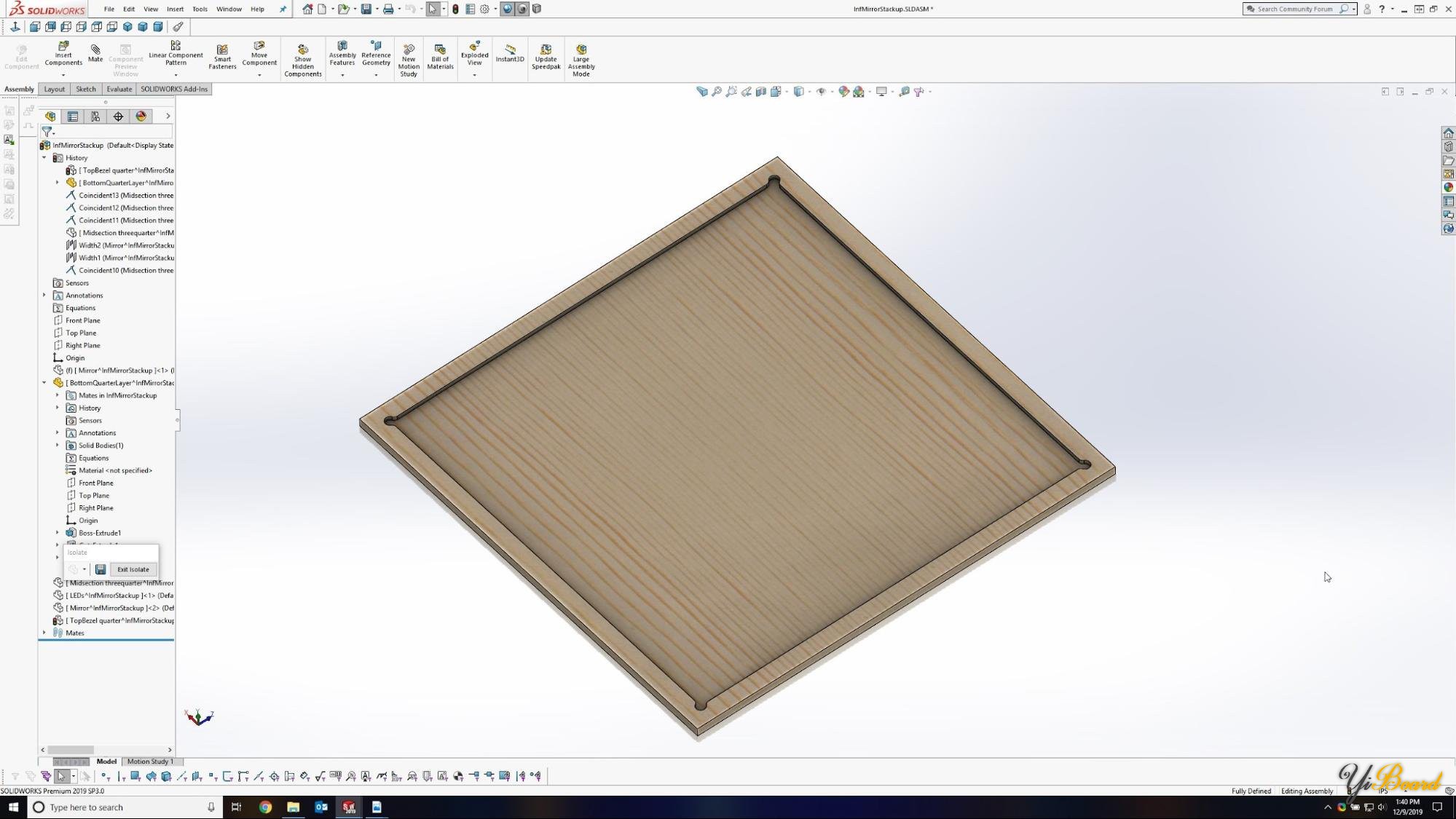The width and height of the screenshot is (1456, 819).
Task: Click Bill of Materials tool
Action: tap(440, 57)
